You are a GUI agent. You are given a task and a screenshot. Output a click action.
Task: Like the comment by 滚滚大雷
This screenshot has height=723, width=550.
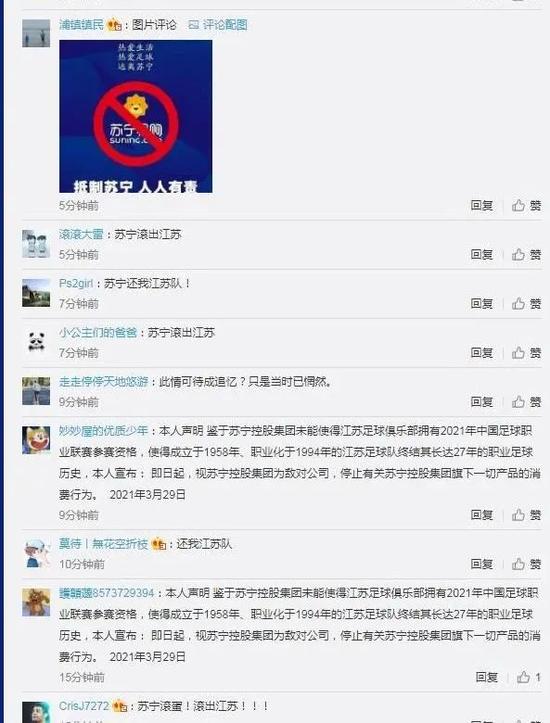526,255
